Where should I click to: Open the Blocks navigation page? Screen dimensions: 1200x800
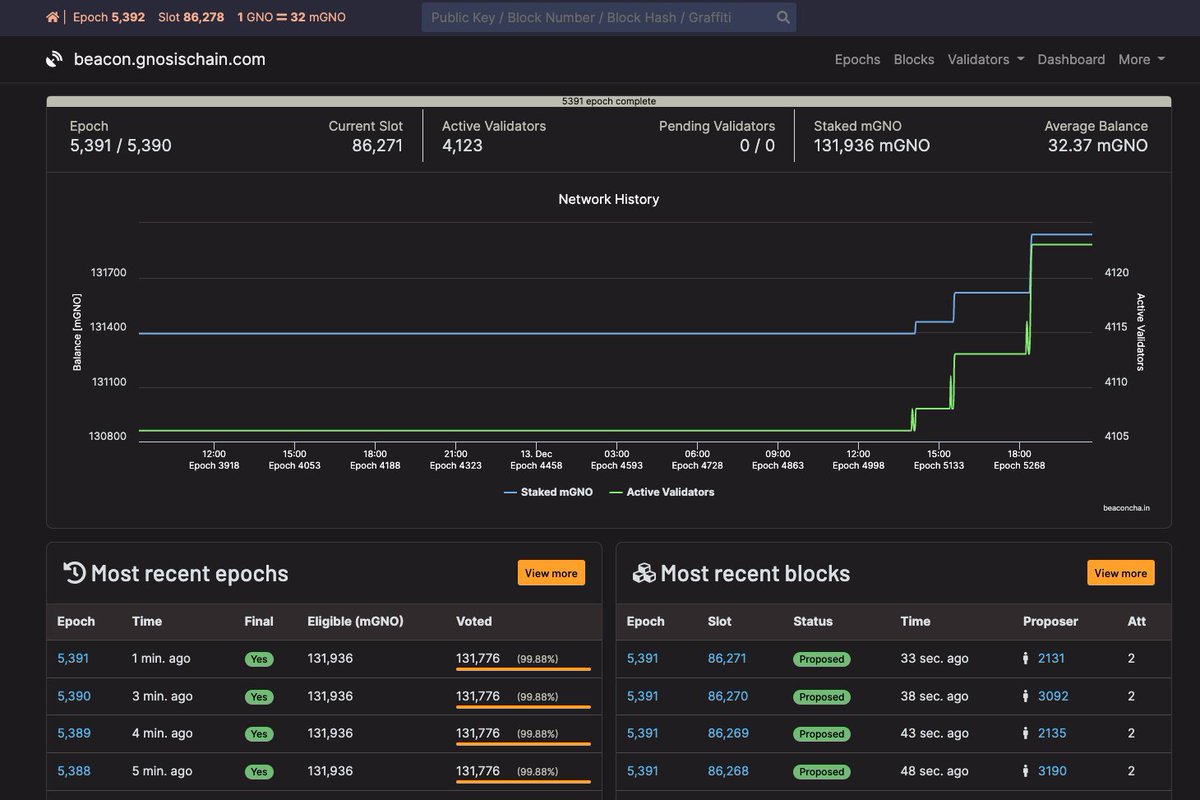913,59
